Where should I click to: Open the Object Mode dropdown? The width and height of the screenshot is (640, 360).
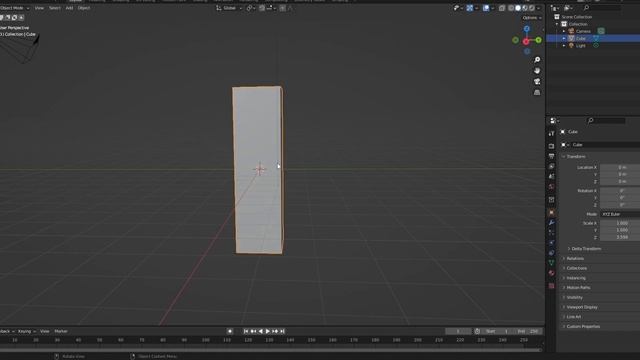coord(15,8)
